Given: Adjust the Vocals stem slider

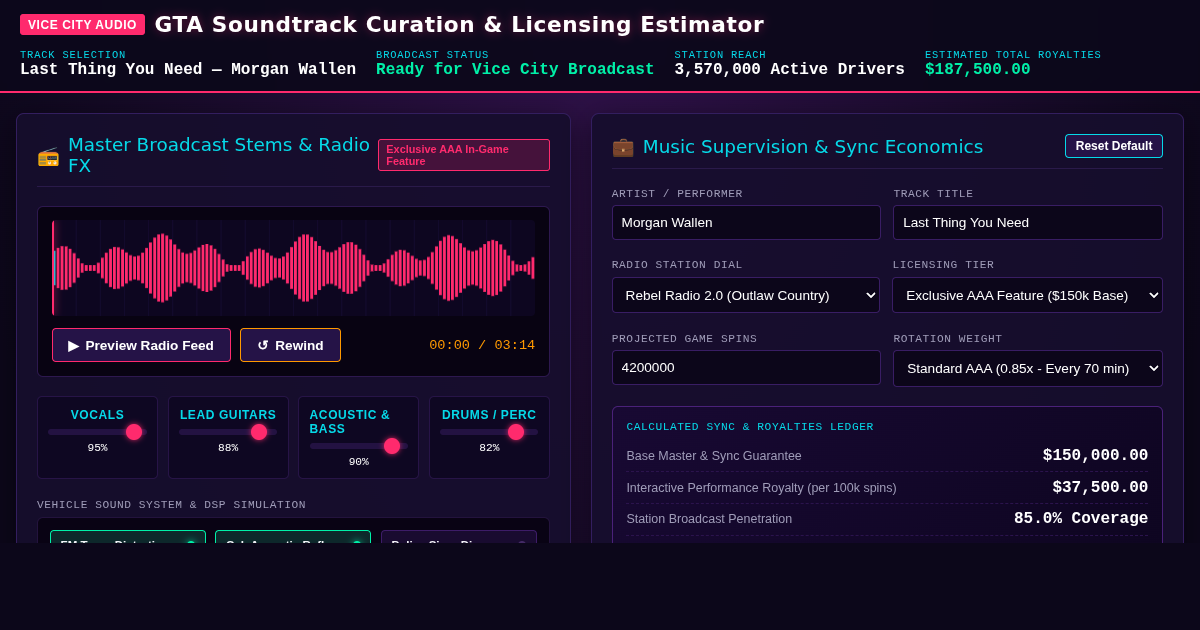Looking at the screenshot, I should [97, 432].
